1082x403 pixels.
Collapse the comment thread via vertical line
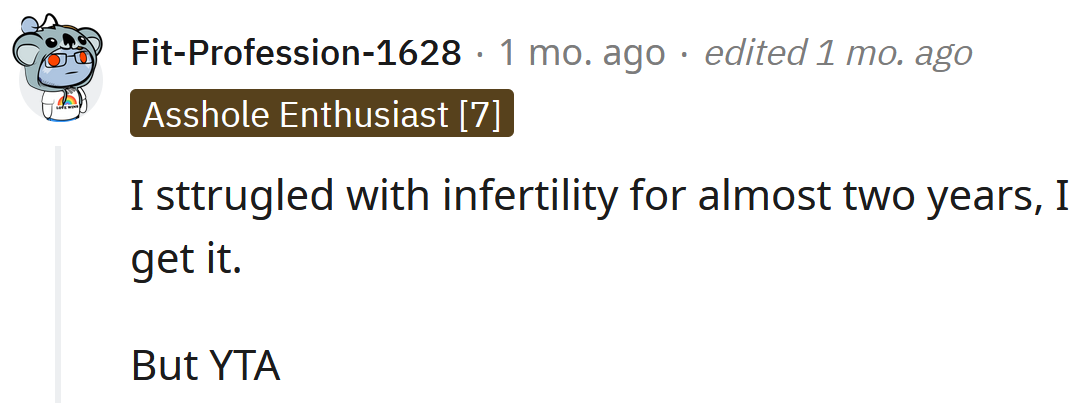click(58, 275)
